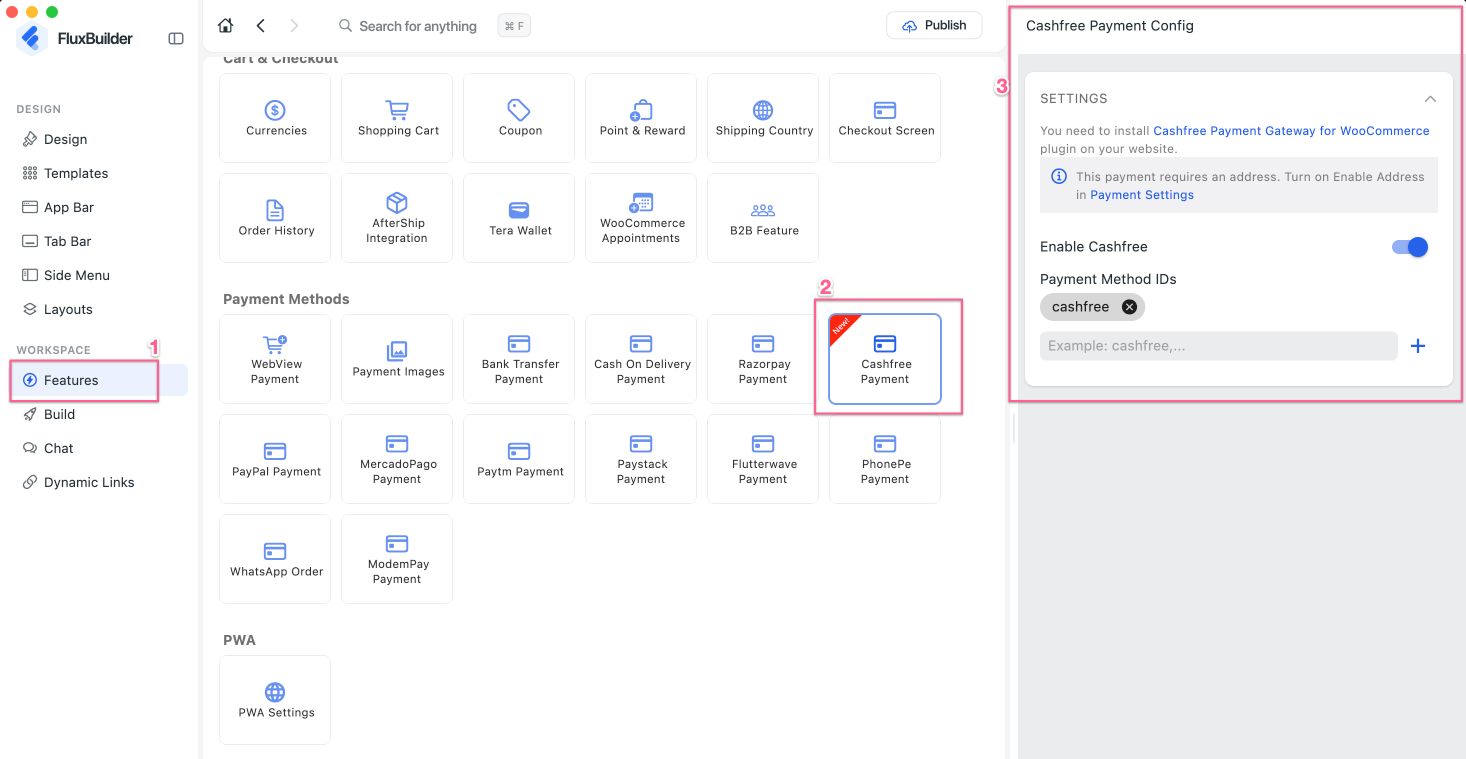
Task: Open PWA Settings card
Action: pyautogui.click(x=275, y=700)
